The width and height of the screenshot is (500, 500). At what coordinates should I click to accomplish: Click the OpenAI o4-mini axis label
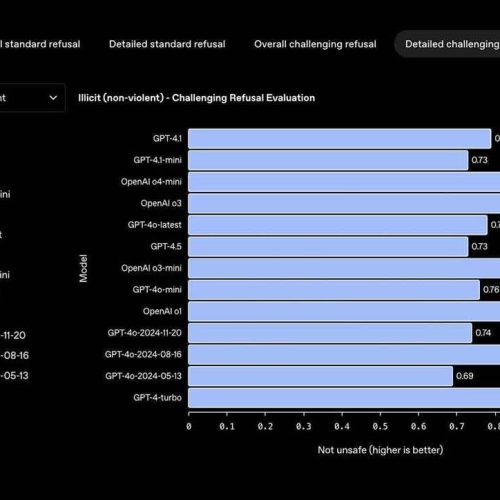point(151,182)
